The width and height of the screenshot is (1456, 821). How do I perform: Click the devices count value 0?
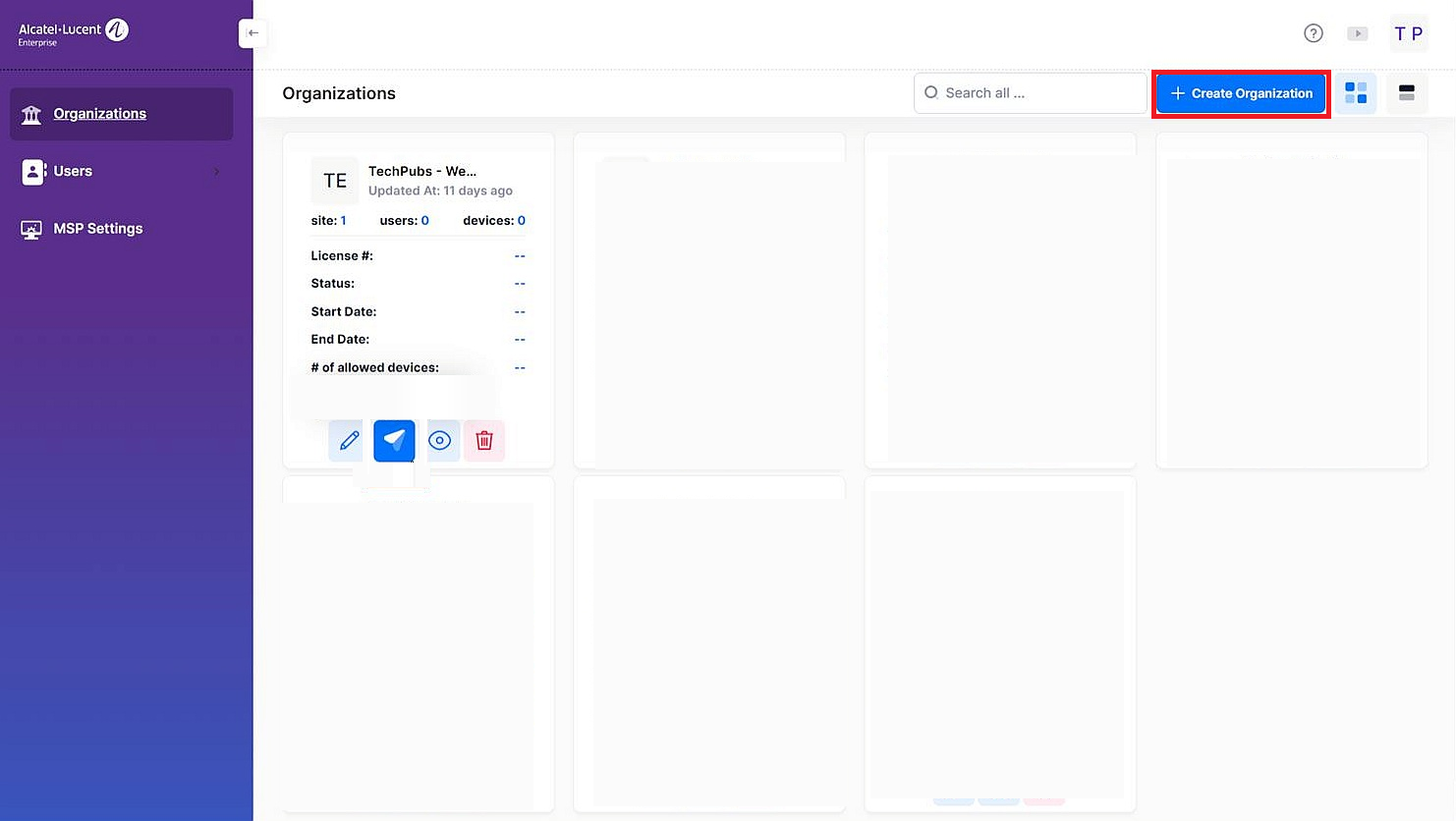(522, 221)
